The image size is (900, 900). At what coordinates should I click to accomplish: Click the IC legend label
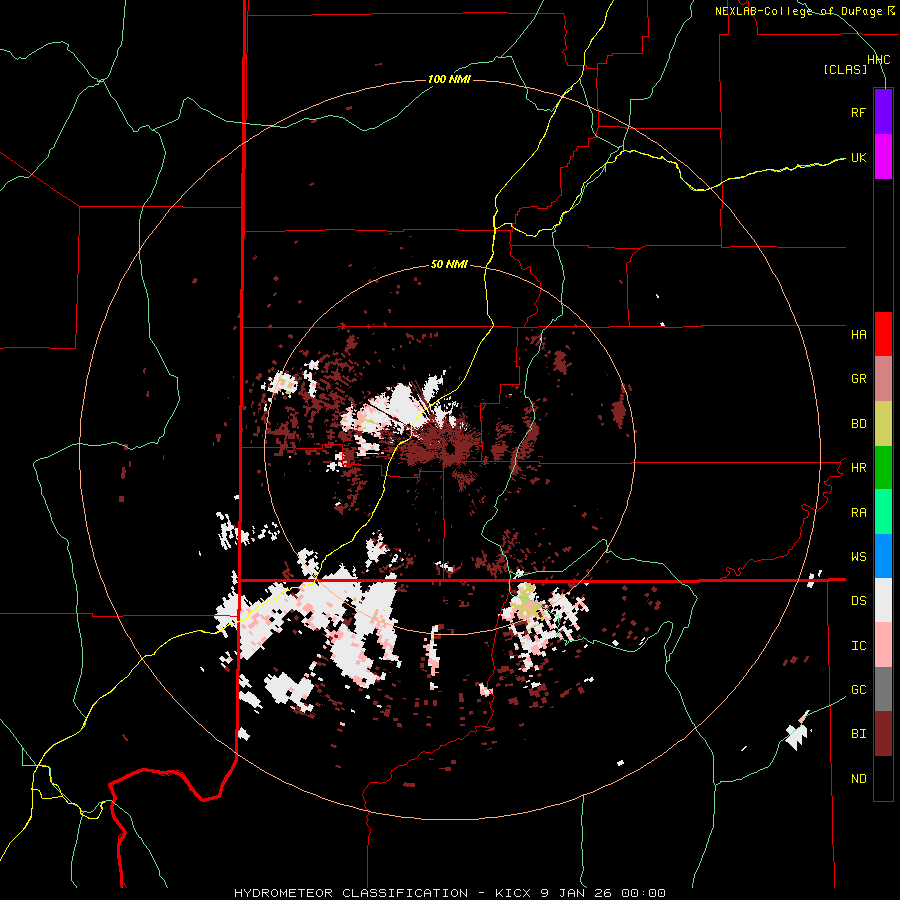pyautogui.click(x=858, y=646)
